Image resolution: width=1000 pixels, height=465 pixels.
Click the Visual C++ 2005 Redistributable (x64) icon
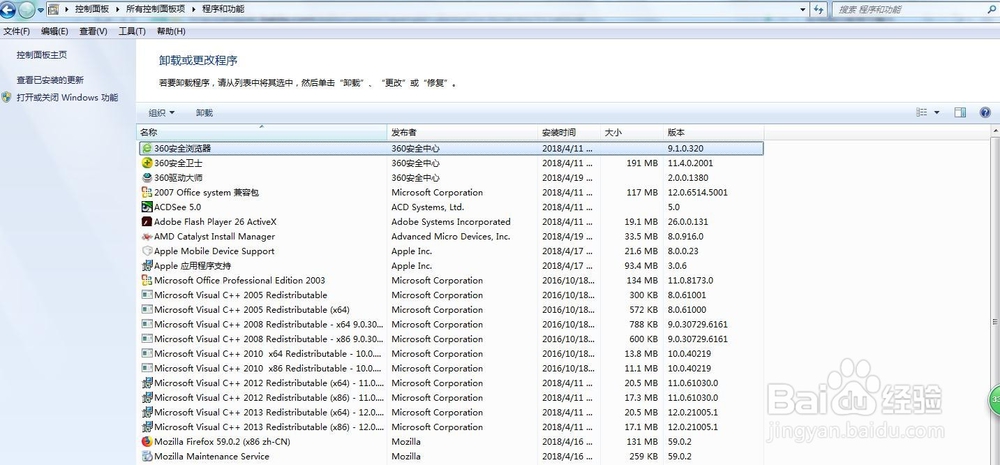[147, 310]
